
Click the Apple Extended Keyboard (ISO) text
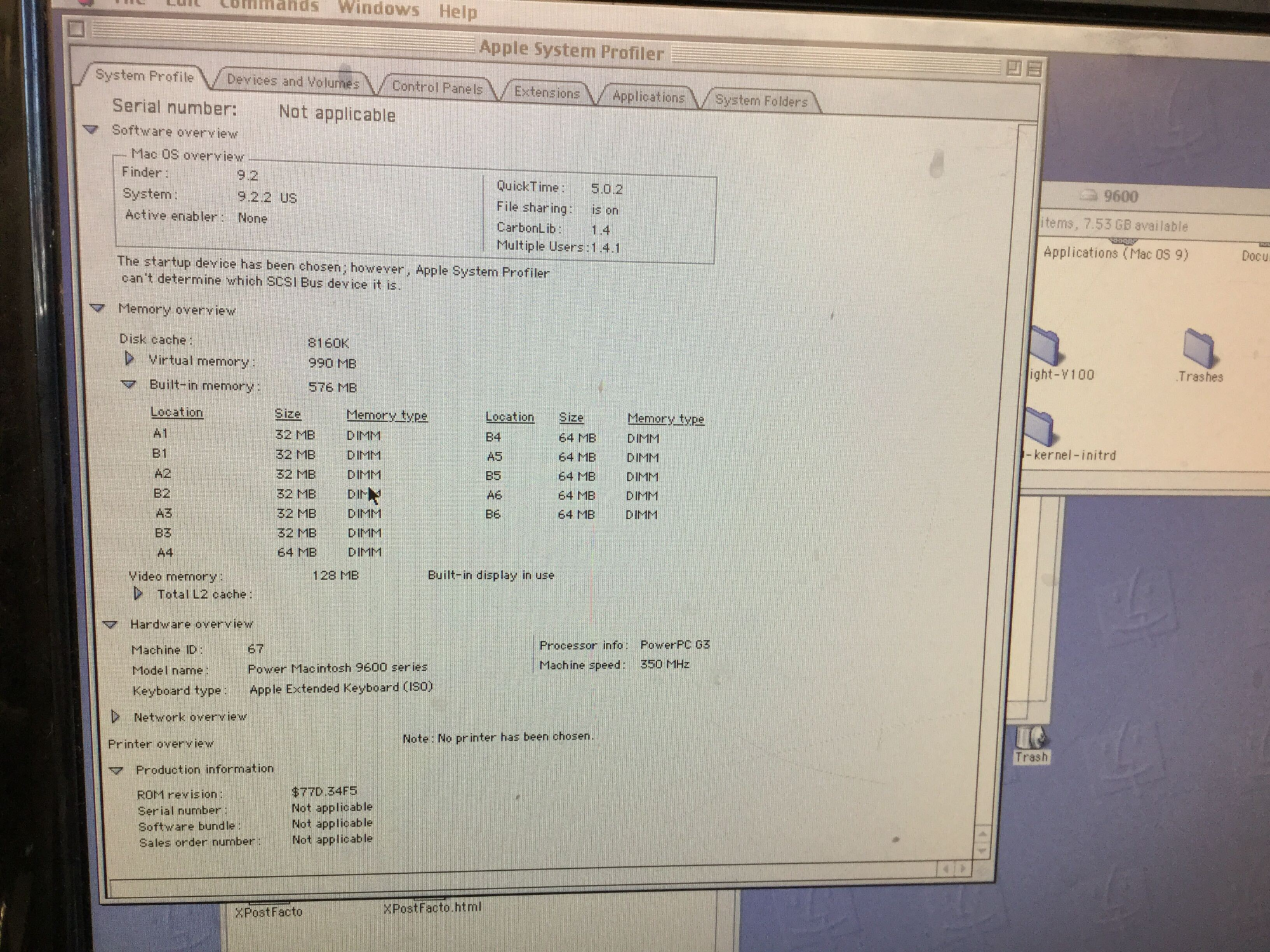pos(341,688)
